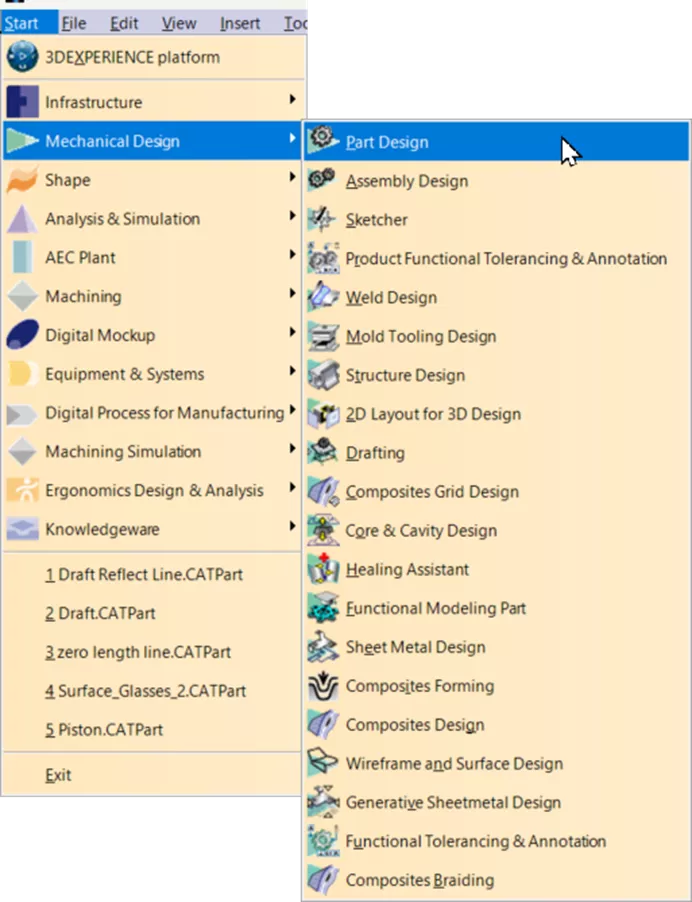Launch Product Functional Tolerancing & Annotation label
This screenshot has height=902, width=692.
coord(506,259)
